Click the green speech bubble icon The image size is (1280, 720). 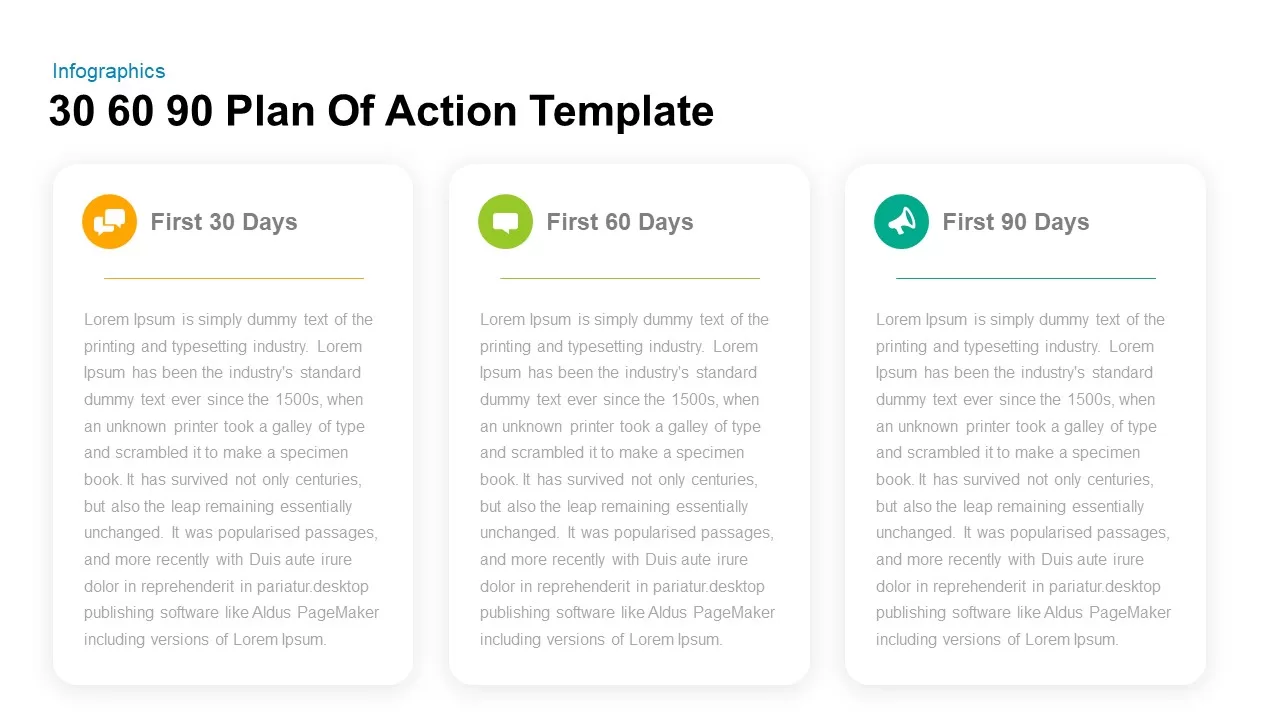[x=505, y=221]
